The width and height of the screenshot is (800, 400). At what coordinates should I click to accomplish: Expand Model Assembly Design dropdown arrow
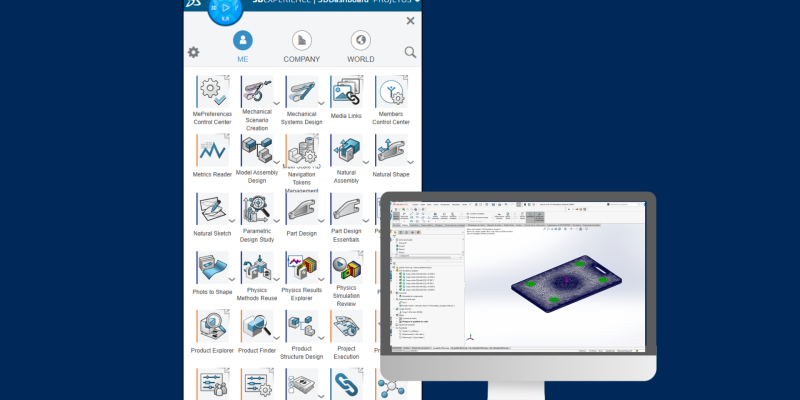point(277,162)
